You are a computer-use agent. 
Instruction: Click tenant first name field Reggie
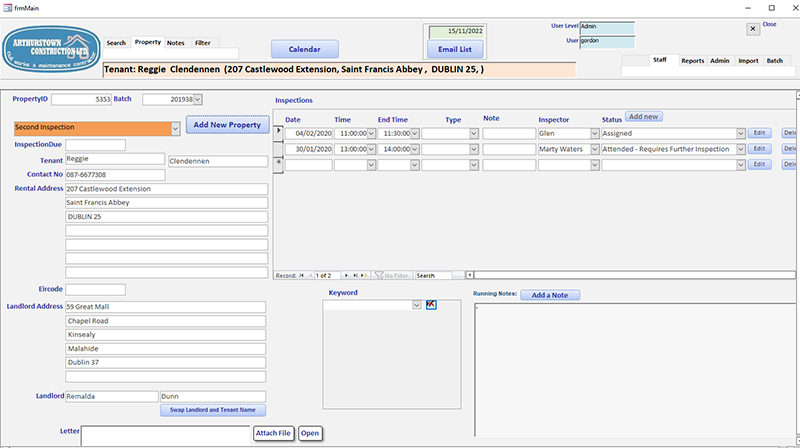[115, 159]
